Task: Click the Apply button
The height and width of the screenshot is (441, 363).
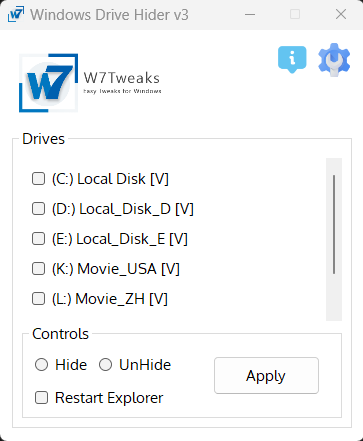Action: pyautogui.click(x=266, y=376)
